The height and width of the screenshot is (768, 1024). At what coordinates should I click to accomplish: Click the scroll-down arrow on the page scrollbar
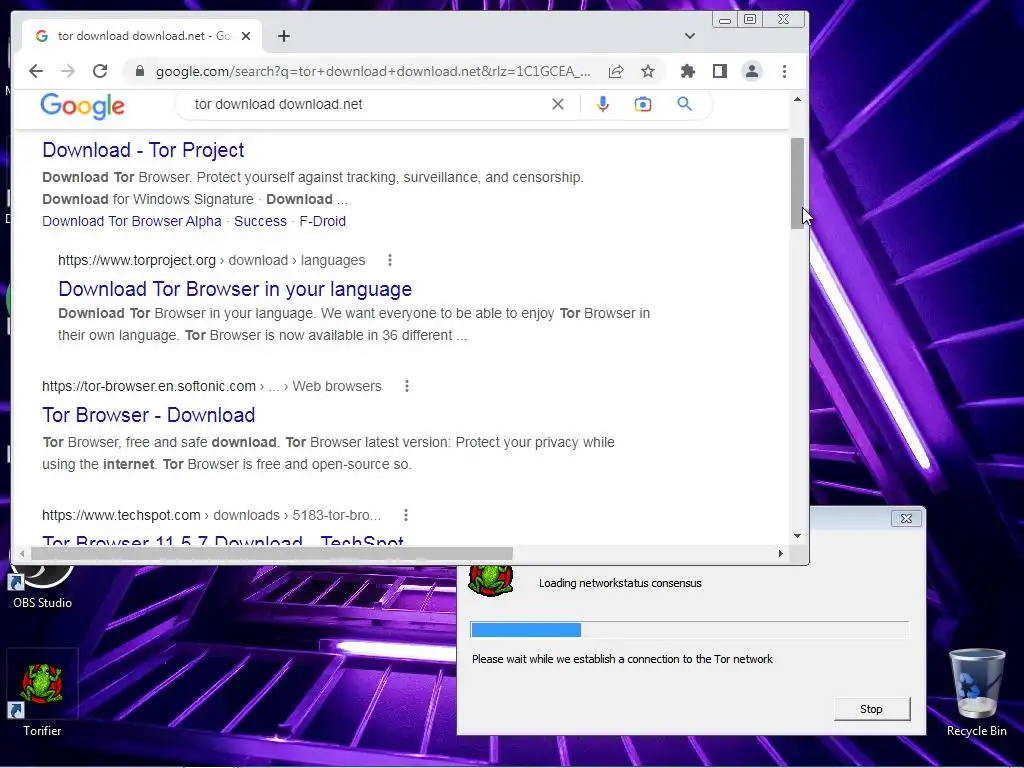point(797,536)
